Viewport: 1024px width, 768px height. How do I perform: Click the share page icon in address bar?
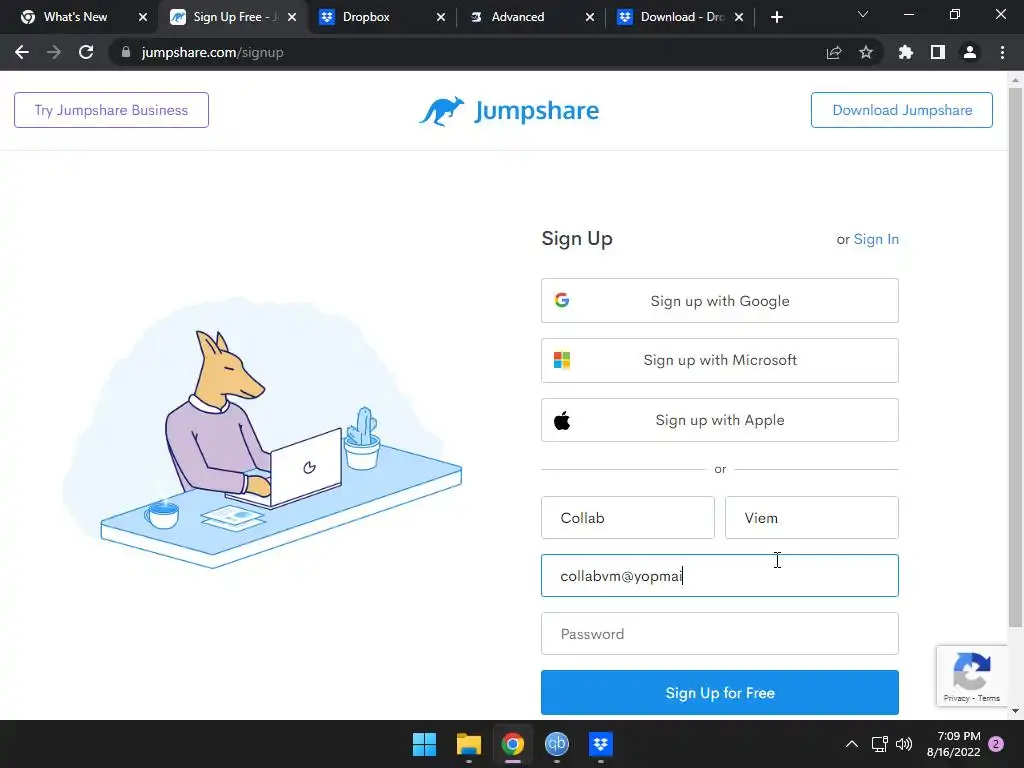tap(834, 52)
